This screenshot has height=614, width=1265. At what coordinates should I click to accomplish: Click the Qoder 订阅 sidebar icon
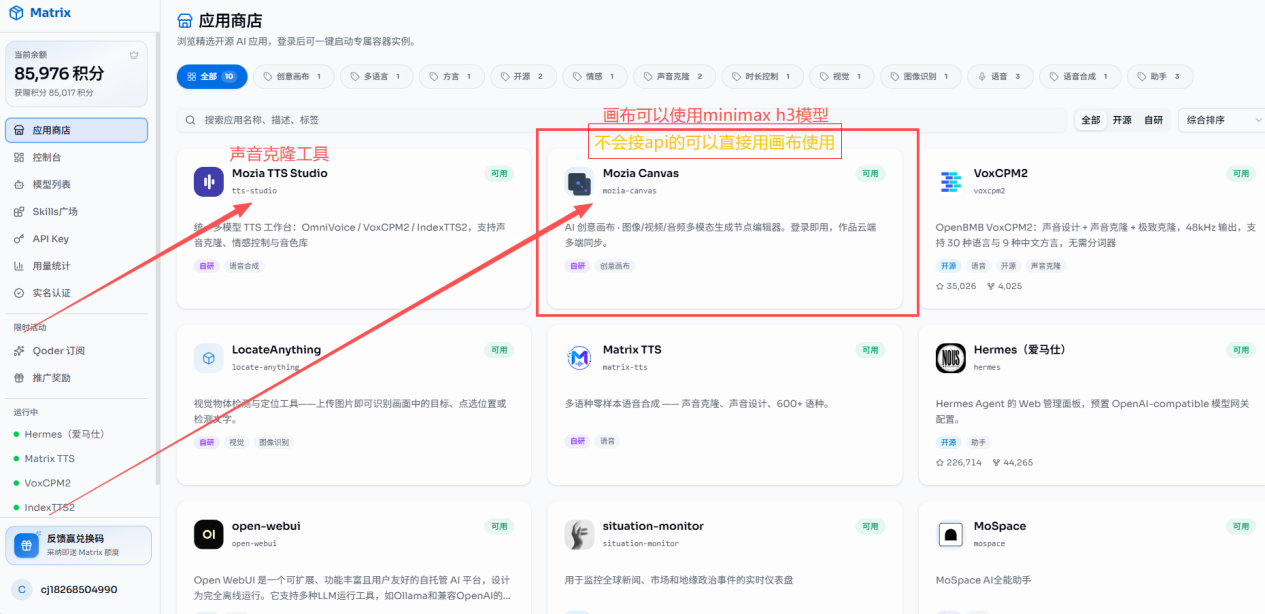[20, 351]
